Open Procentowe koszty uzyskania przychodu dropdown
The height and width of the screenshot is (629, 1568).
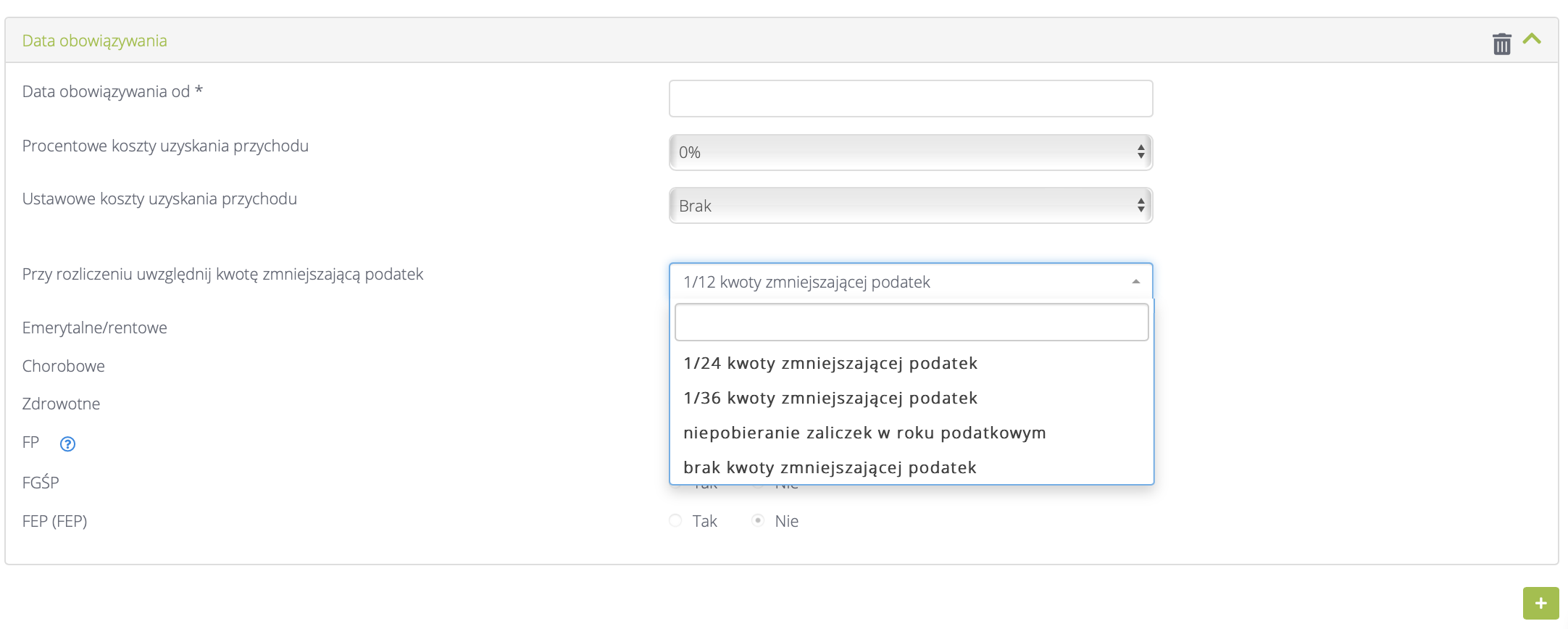[x=910, y=152]
